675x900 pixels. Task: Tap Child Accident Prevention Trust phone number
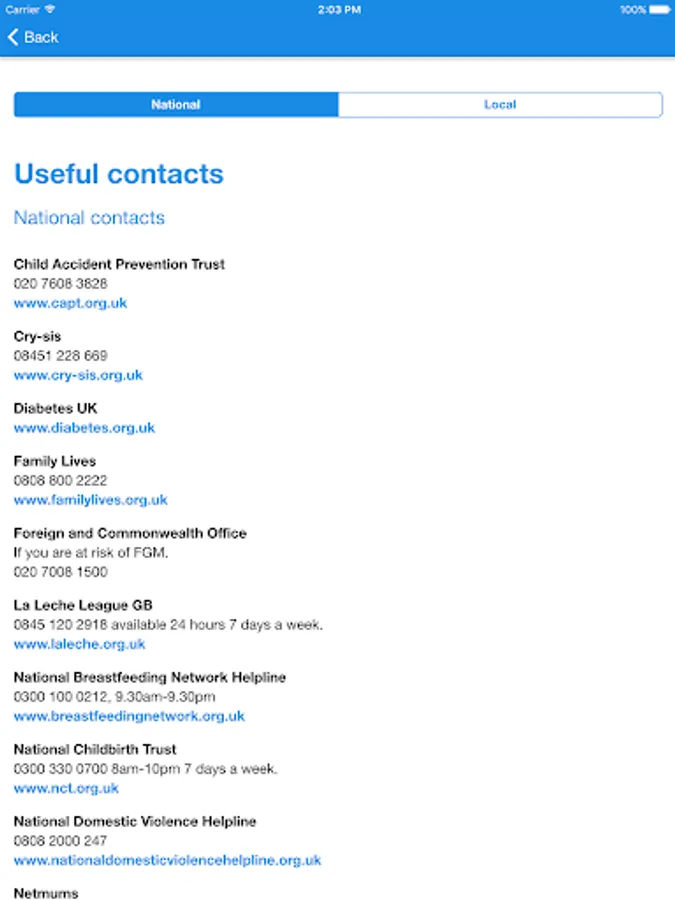click(x=60, y=284)
